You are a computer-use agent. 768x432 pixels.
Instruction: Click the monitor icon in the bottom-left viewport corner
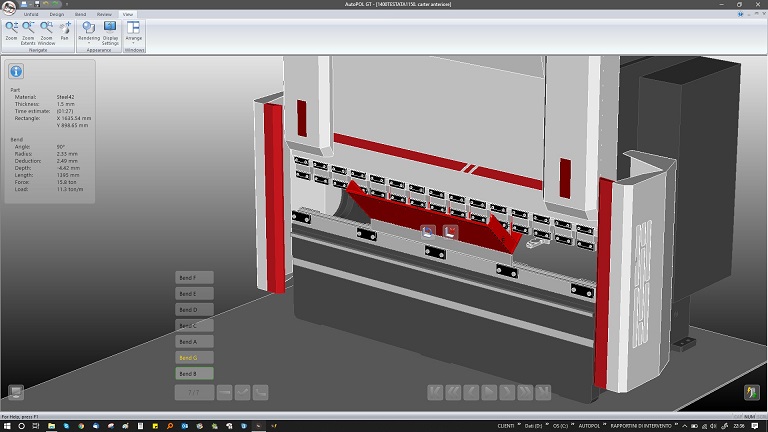16,392
